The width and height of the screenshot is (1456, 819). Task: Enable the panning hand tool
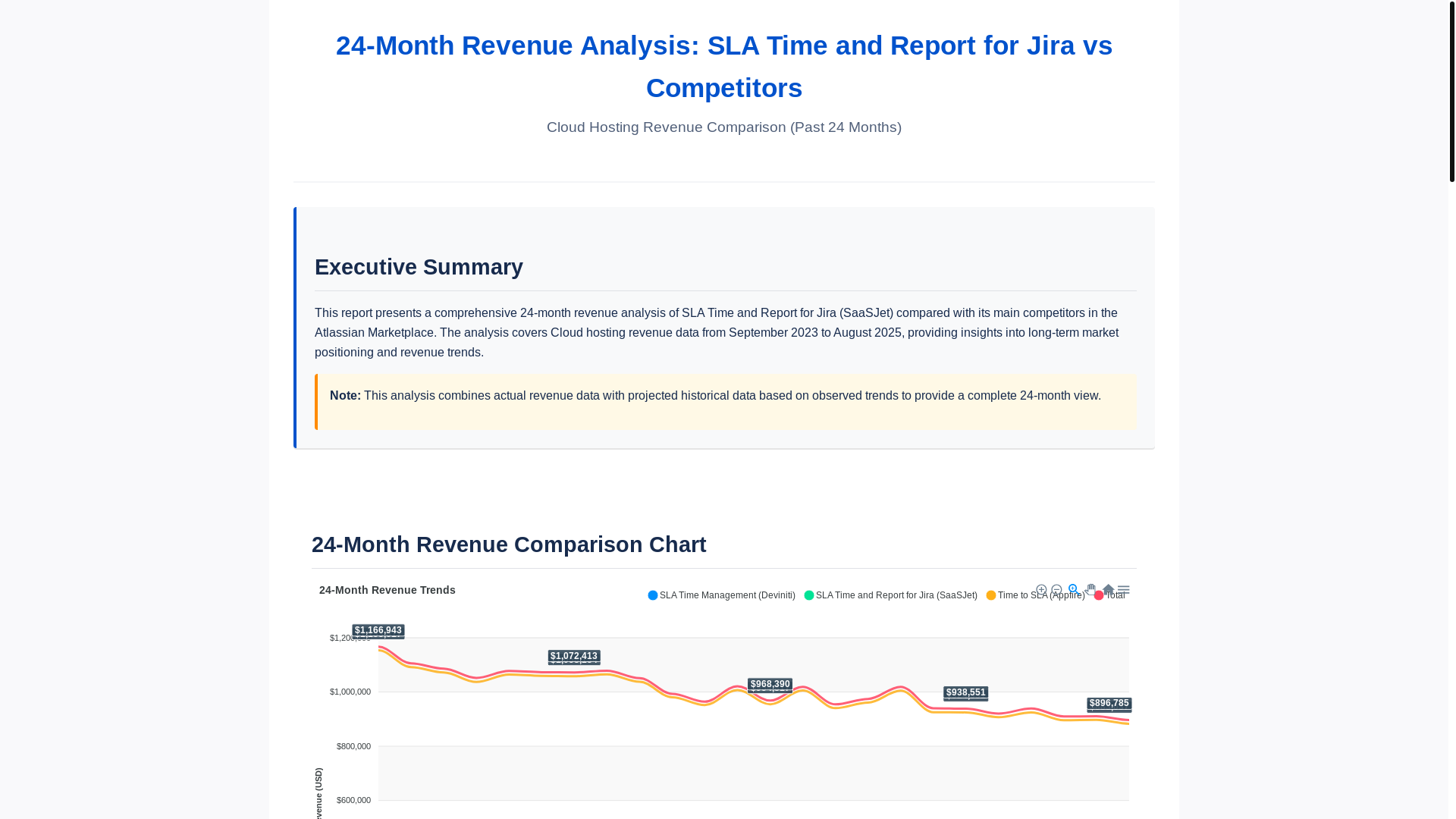click(1090, 589)
